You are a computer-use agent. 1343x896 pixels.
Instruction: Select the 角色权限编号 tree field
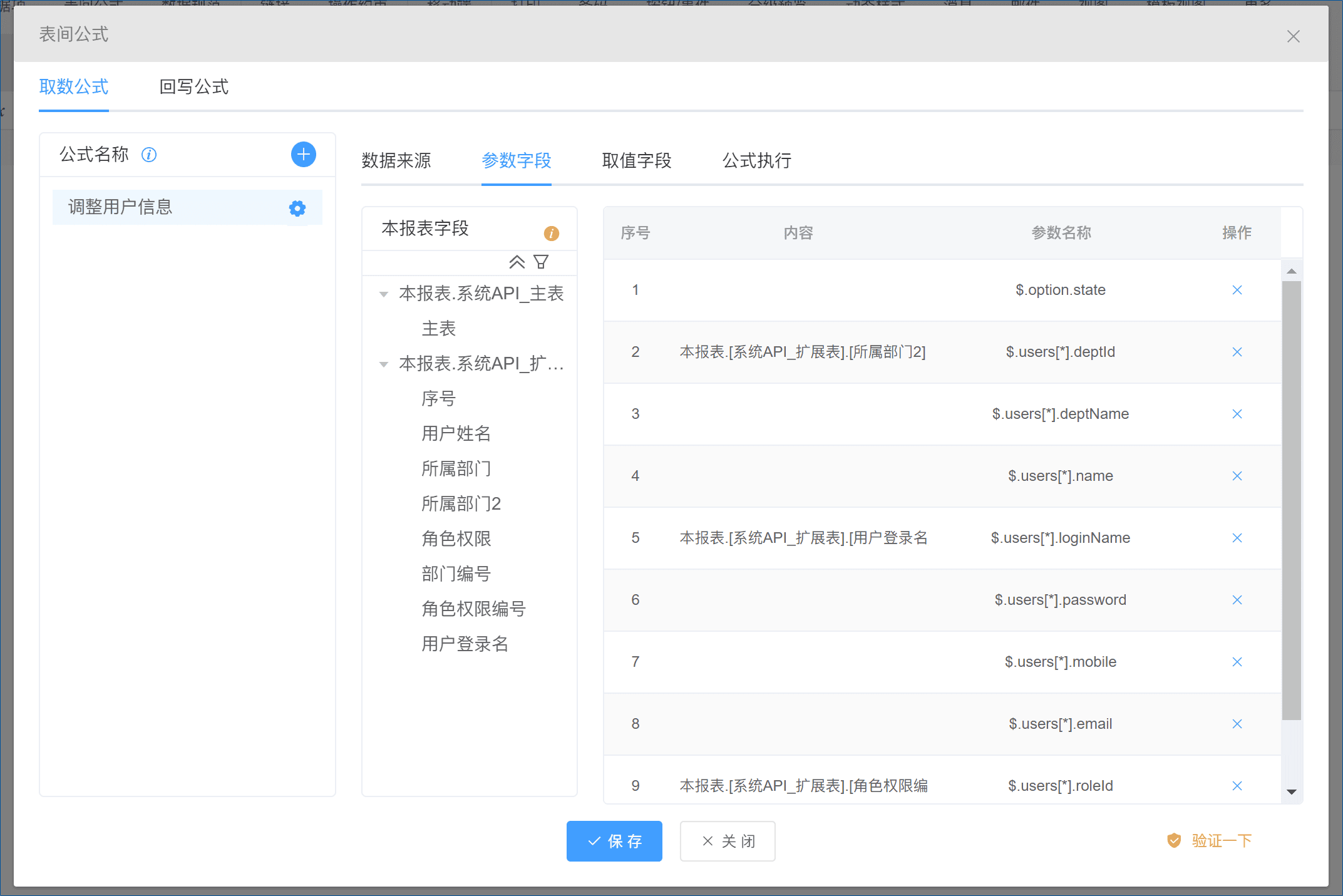click(474, 609)
